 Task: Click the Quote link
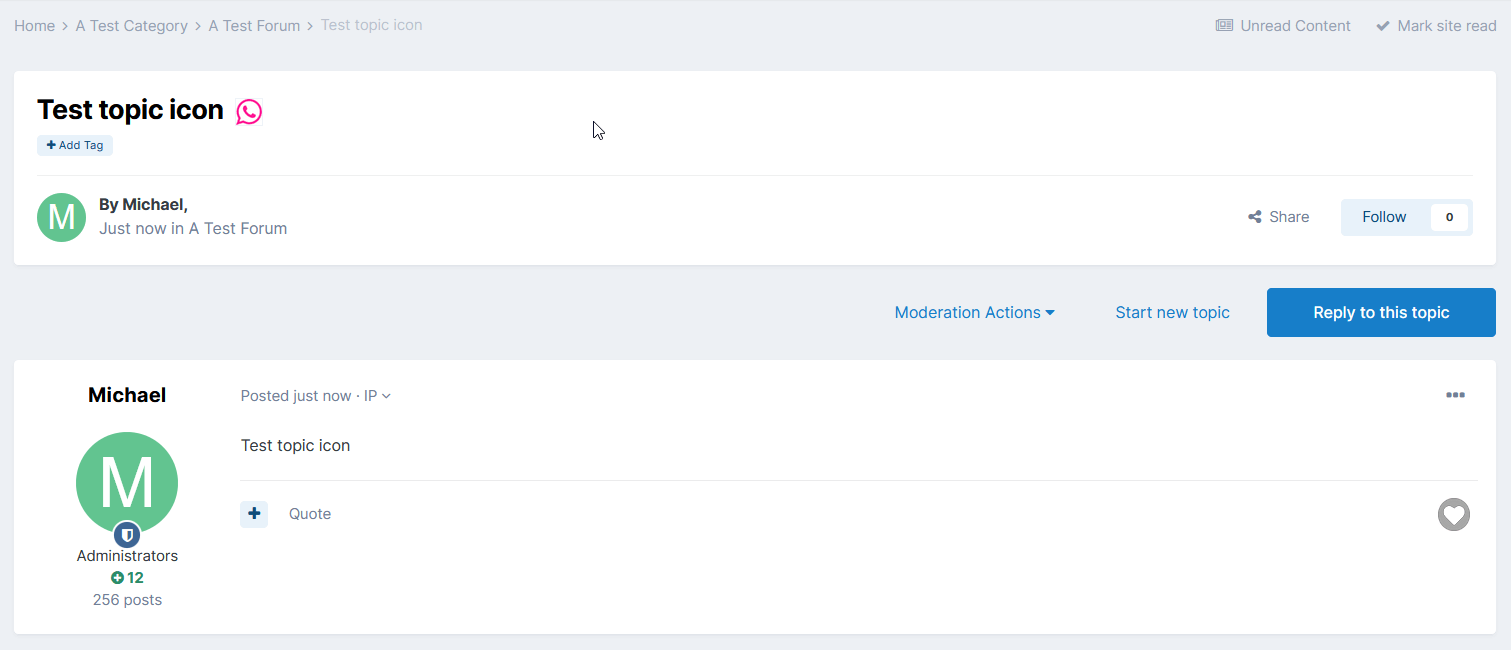coord(310,514)
